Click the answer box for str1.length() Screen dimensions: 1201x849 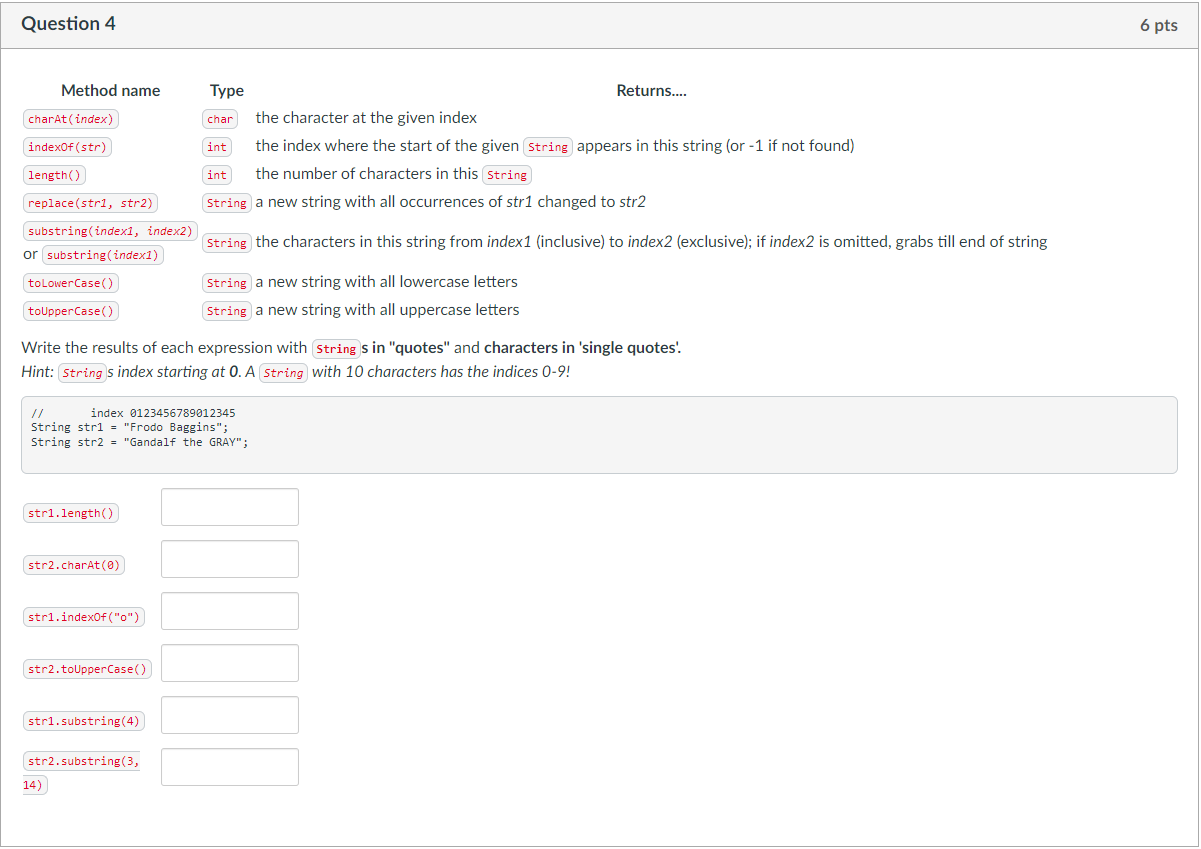click(x=229, y=506)
